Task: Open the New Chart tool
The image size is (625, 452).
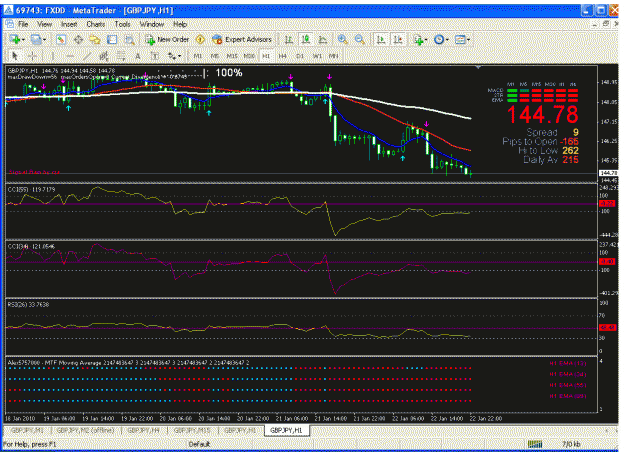Action: (x=15, y=39)
